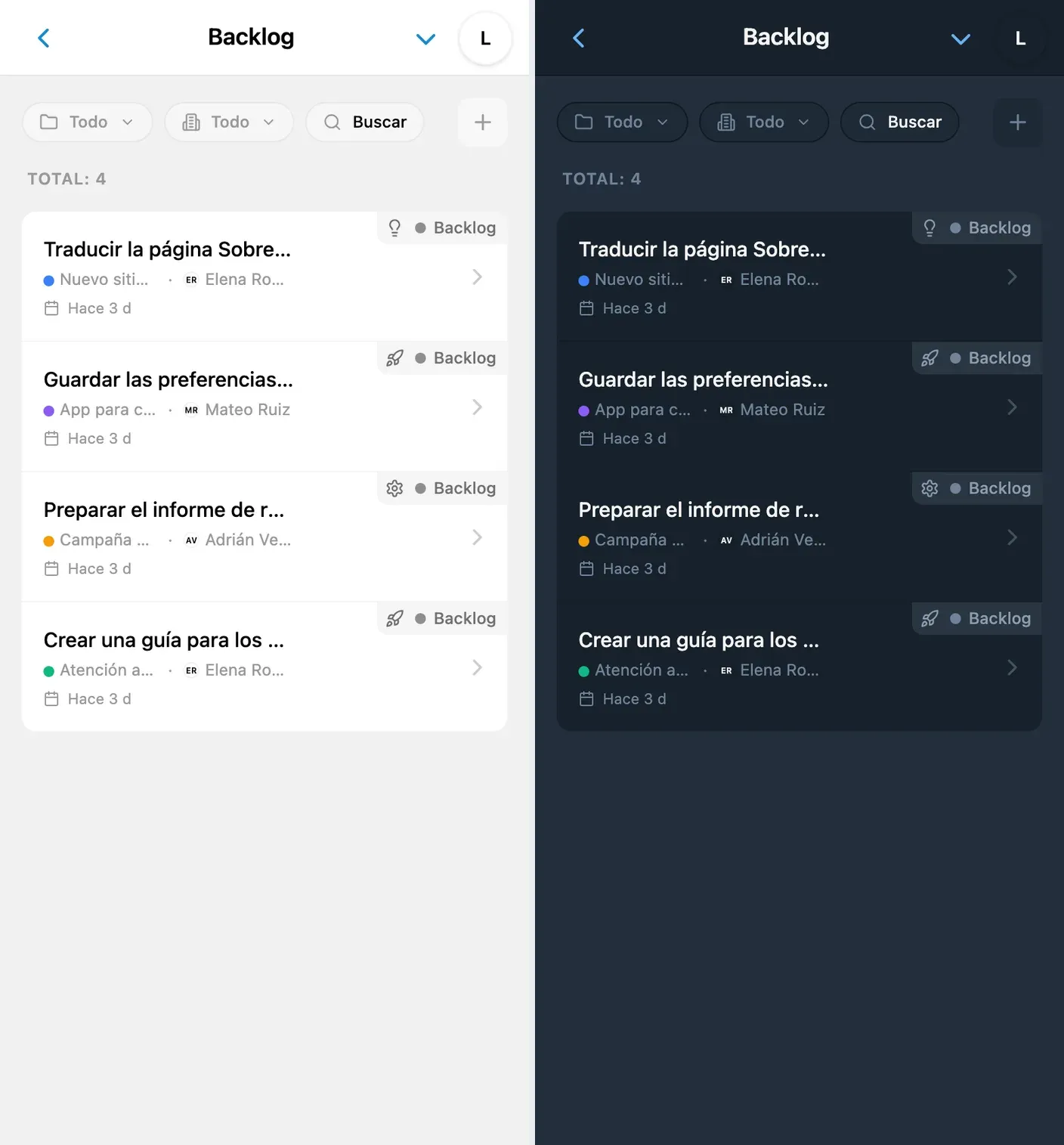Click rocket icon on Crear una guía card, dark panel
The height and width of the screenshot is (1145, 1064).
click(929, 619)
